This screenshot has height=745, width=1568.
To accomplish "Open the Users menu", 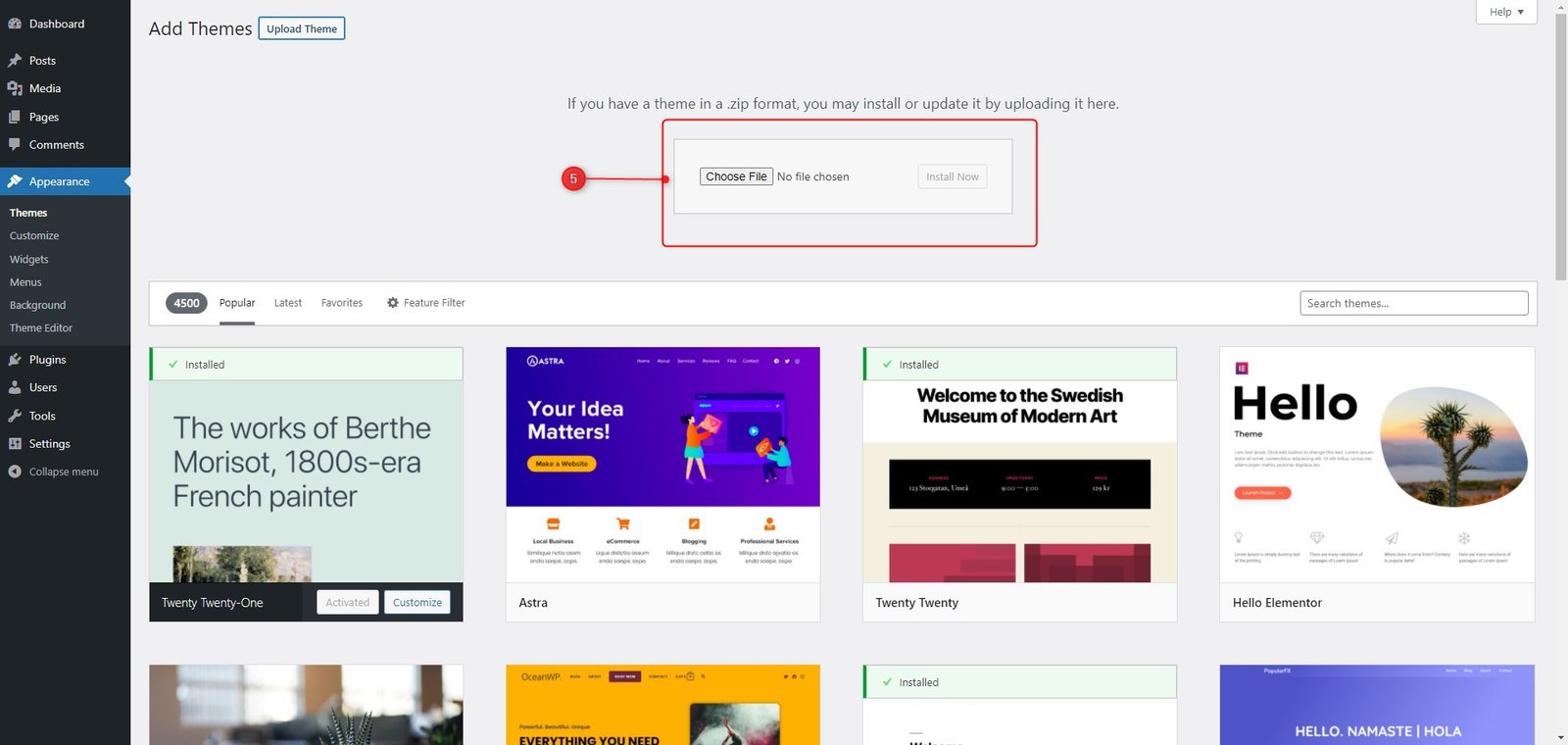I will coord(65,387).
